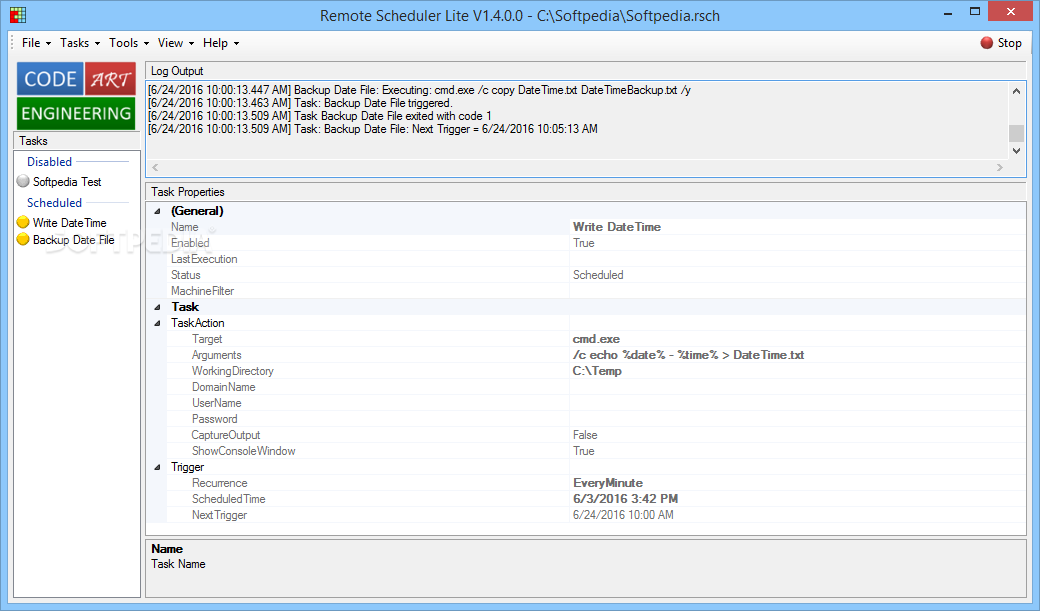Screen dimensions: 1040x611
Task: Click the log horizontal scroll right arrow
Action: [1000, 167]
